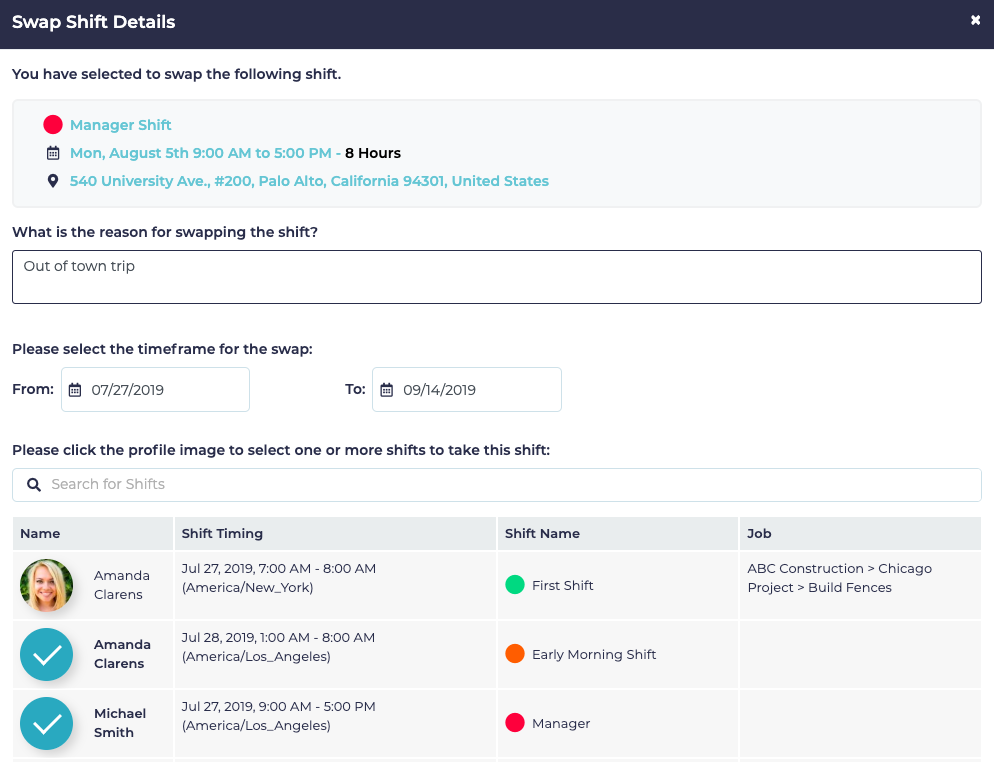Click the orange Early Morning Shift dot
The image size is (994, 762).
[x=515, y=654]
